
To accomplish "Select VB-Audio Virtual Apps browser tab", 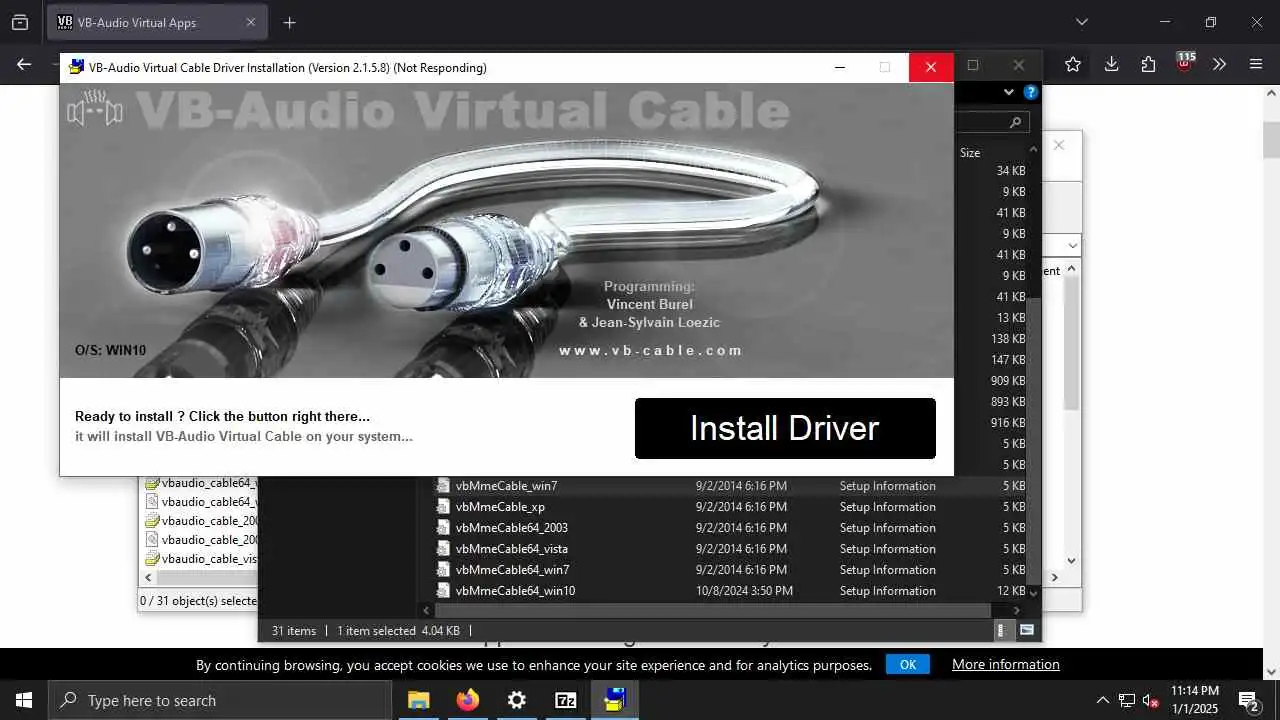I will [x=157, y=22].
